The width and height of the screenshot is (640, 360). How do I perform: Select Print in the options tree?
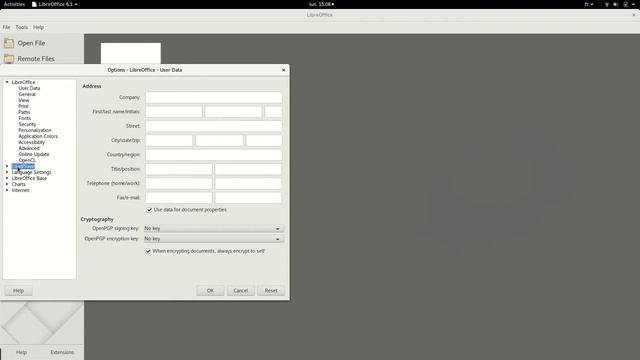23,106
